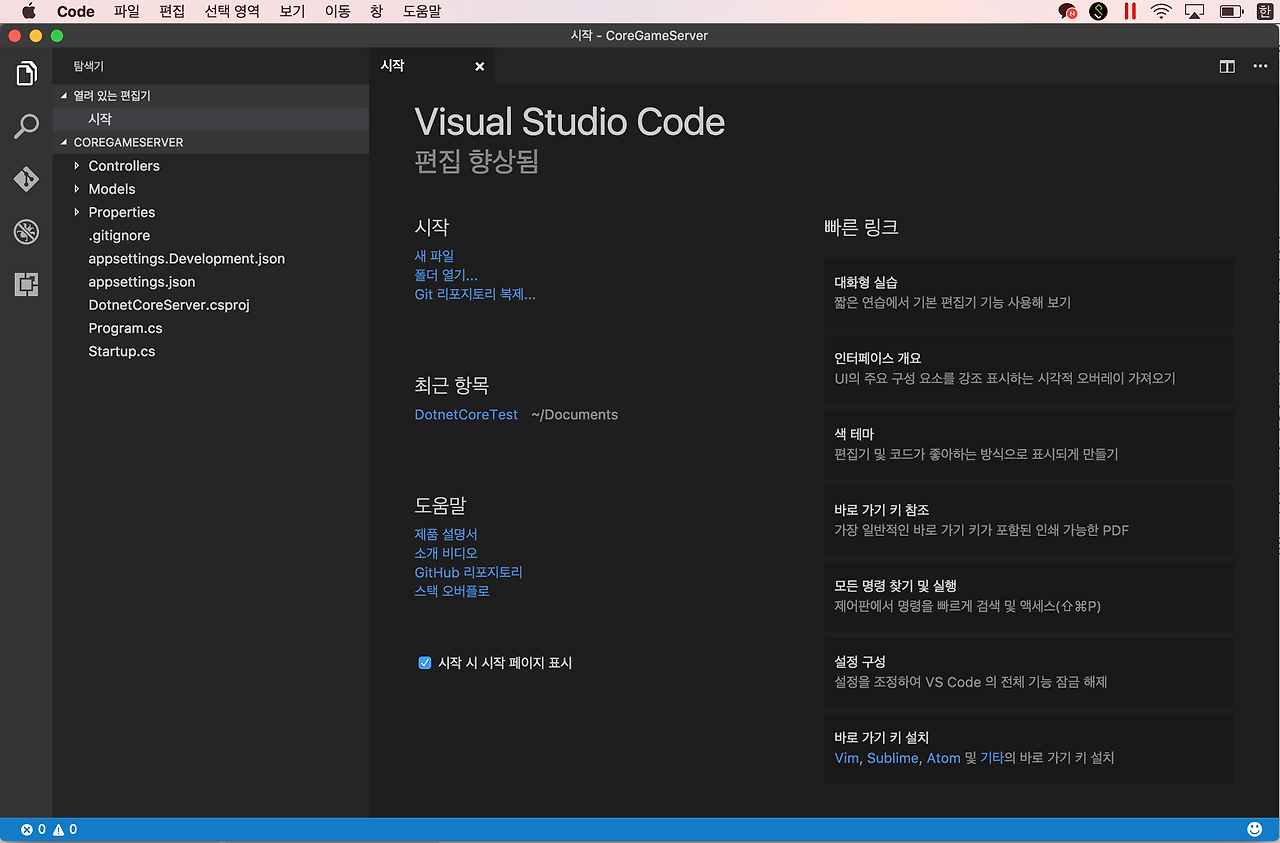Select 시작 in open editors list
This screenshot has width=1280, height=843.
211,119
